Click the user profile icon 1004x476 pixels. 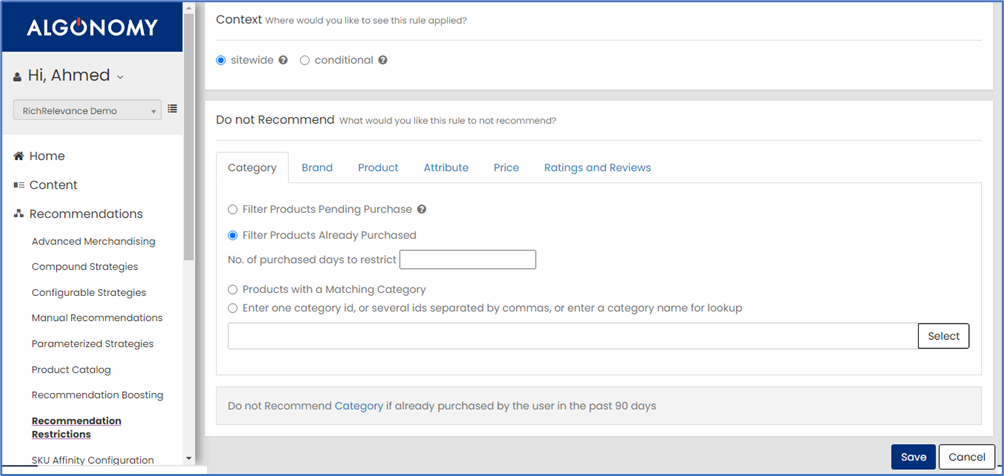click(17, 77)
